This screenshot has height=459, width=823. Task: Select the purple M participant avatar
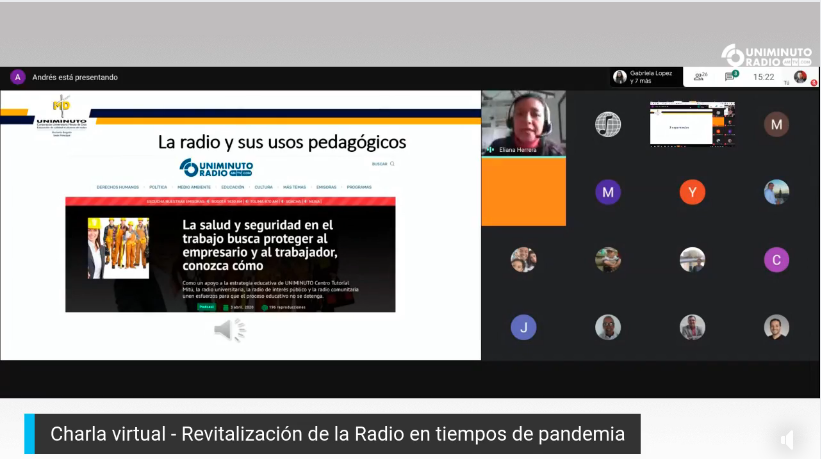608,192
